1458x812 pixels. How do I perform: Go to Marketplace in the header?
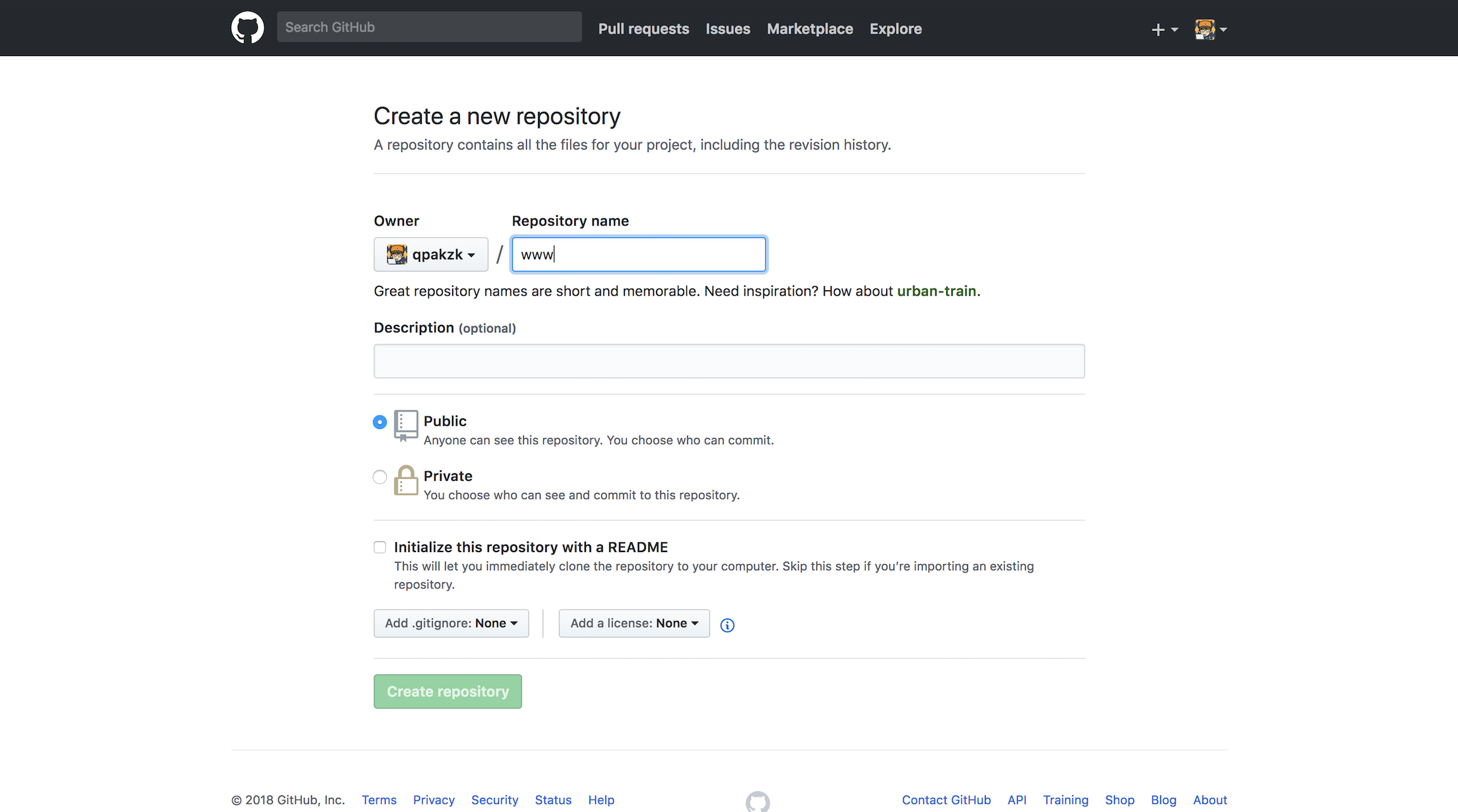click(x=810, y=29)
